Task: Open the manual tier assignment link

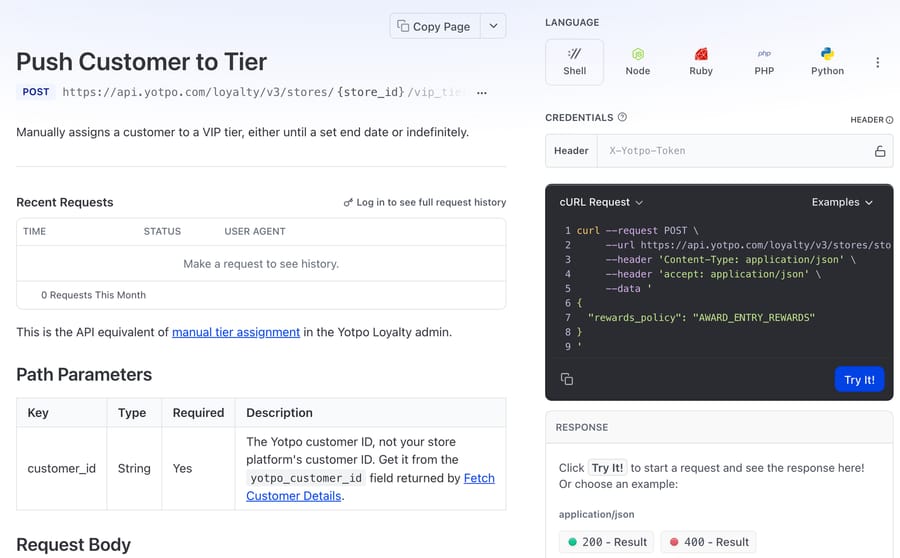Action: pyautogui.click(x=236, y=332)
